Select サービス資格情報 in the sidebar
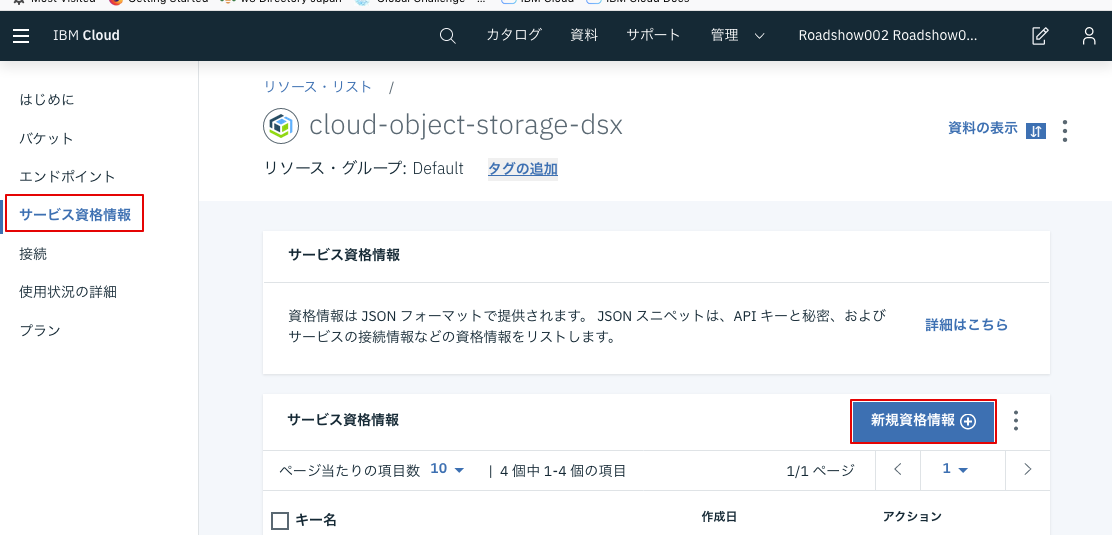This screenshot has width=1112, height=535. 75,215
